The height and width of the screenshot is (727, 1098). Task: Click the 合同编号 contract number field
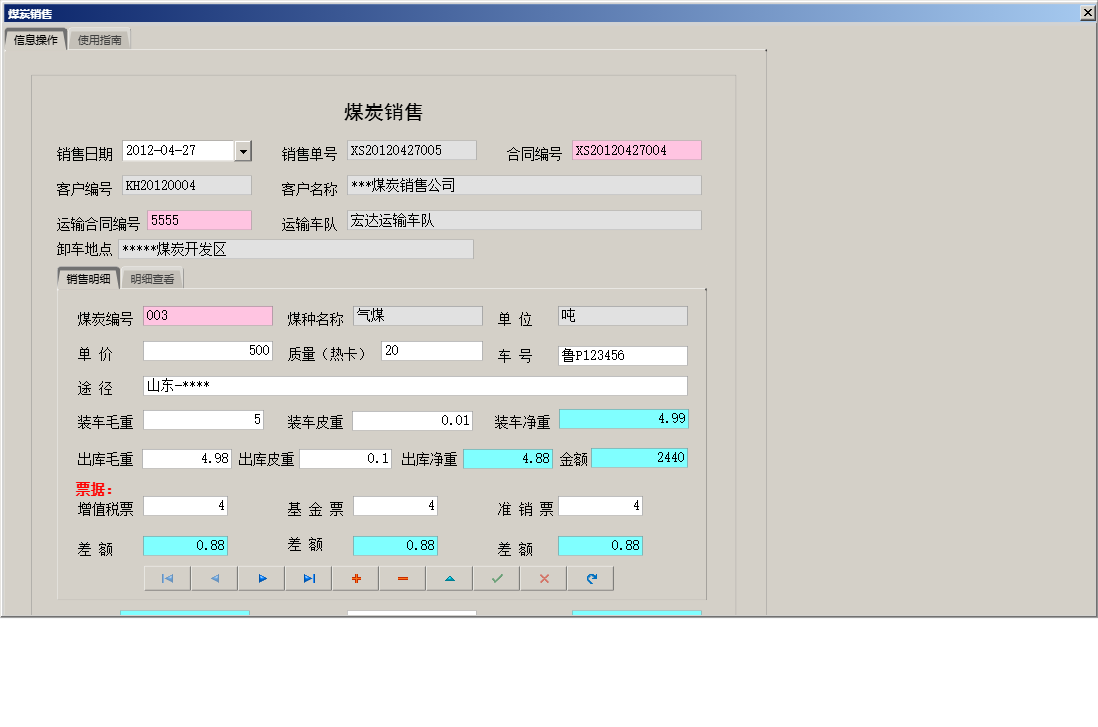pos(636,150)
